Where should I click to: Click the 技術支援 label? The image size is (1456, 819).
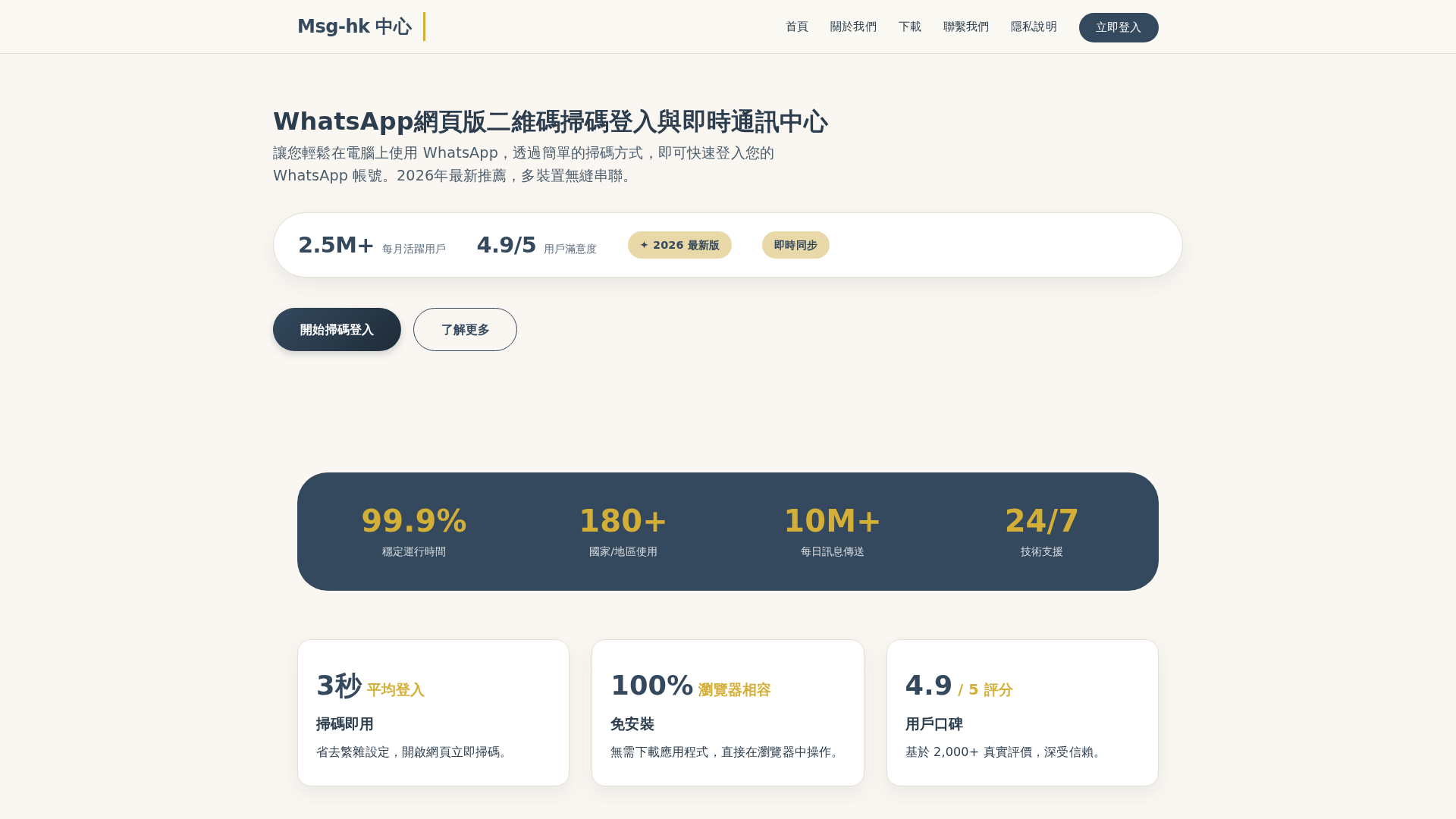click(x=1042, y=551)
